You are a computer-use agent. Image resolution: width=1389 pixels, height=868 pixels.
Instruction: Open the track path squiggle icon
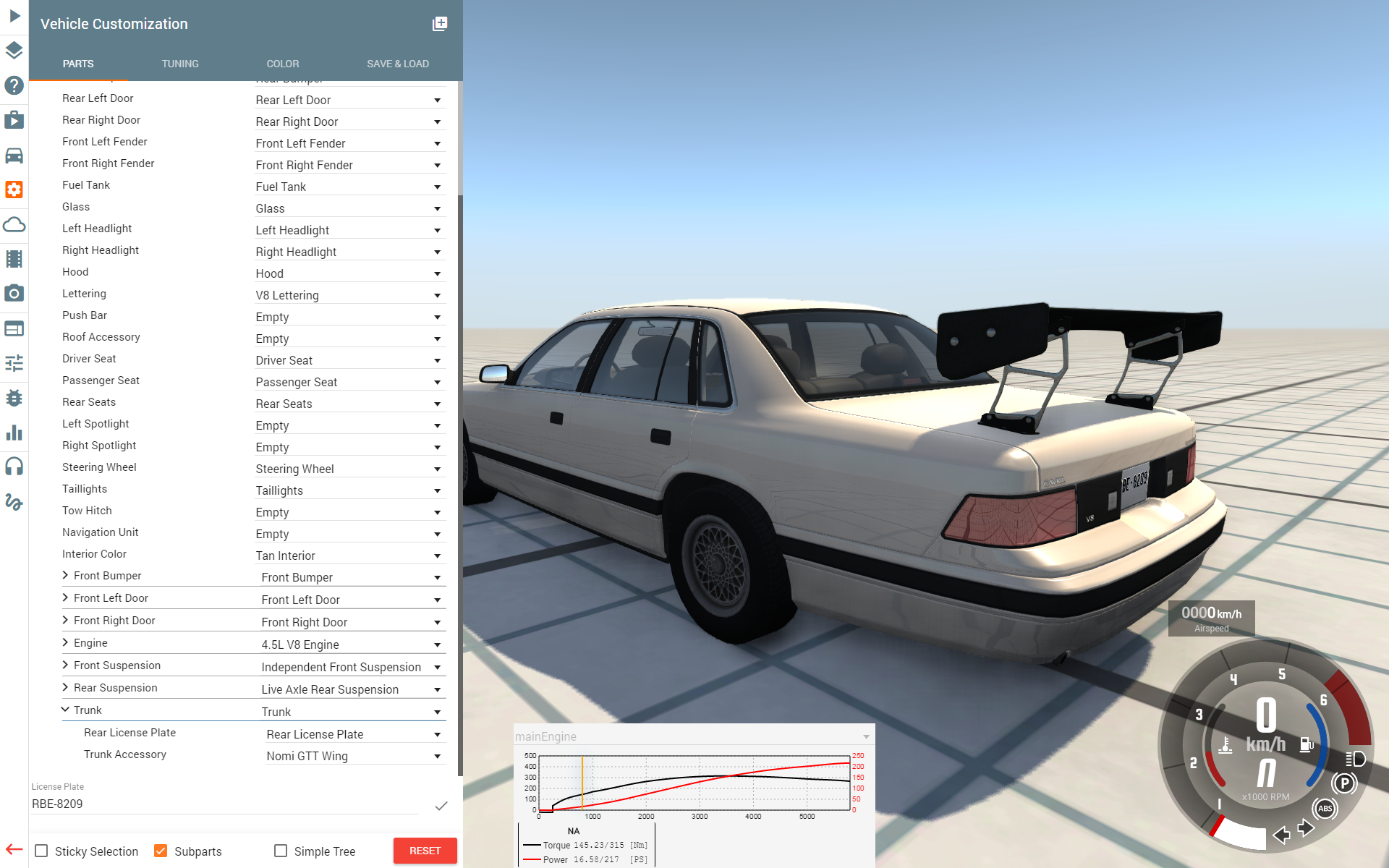pyautogui.click(x=14, y=501)
